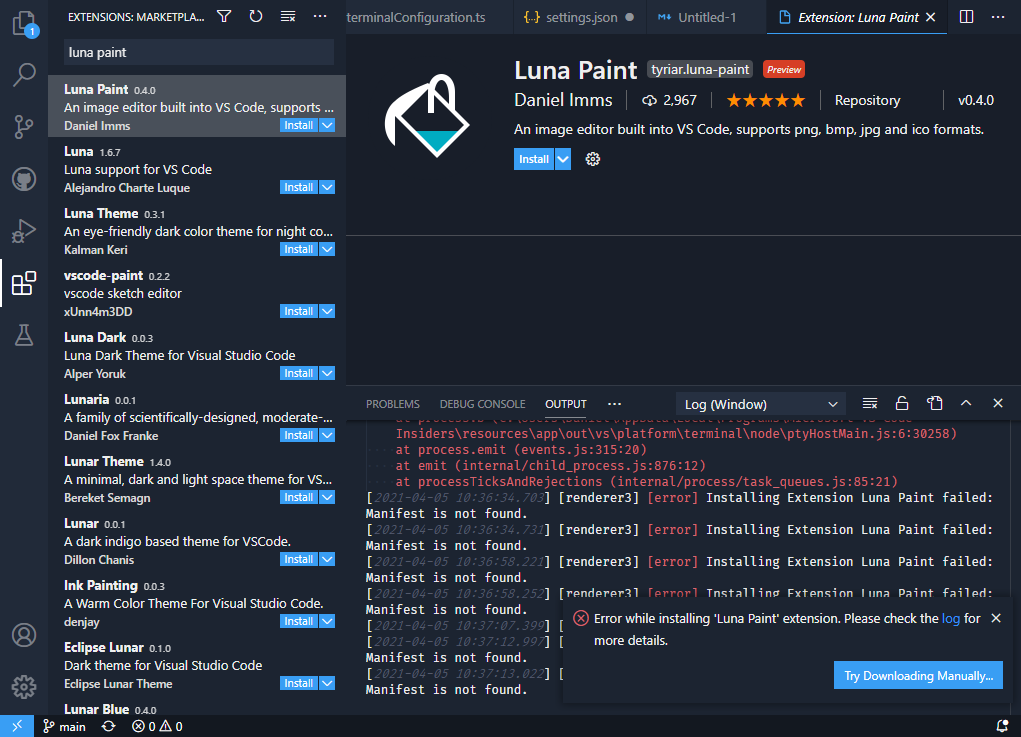The width and height of the screenshot is (1021, 737).
Task: Open Extensions view more actions menu
Action: pyautogui.click(x=320, y=16)
